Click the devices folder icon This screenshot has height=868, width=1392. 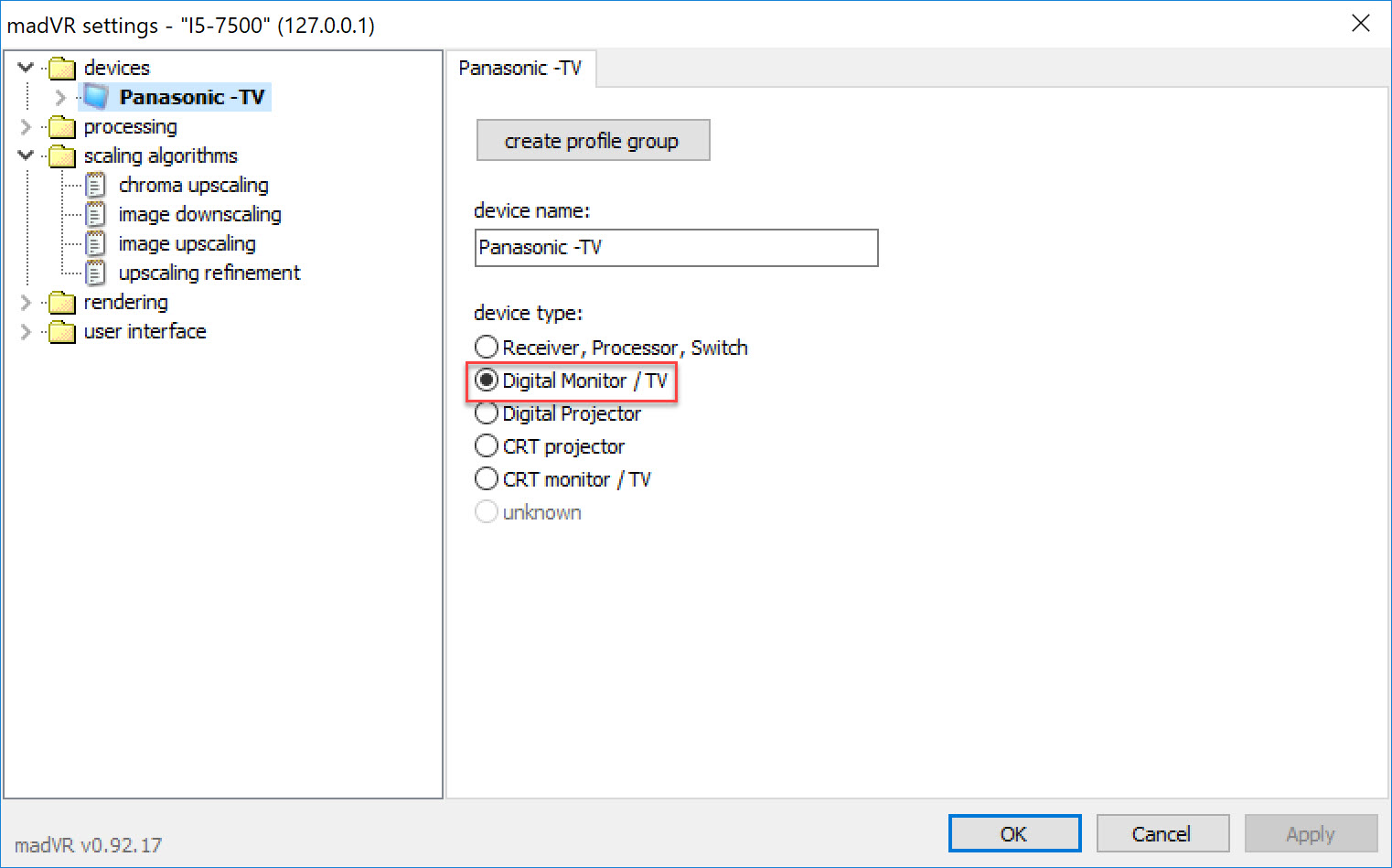(62, 68)
